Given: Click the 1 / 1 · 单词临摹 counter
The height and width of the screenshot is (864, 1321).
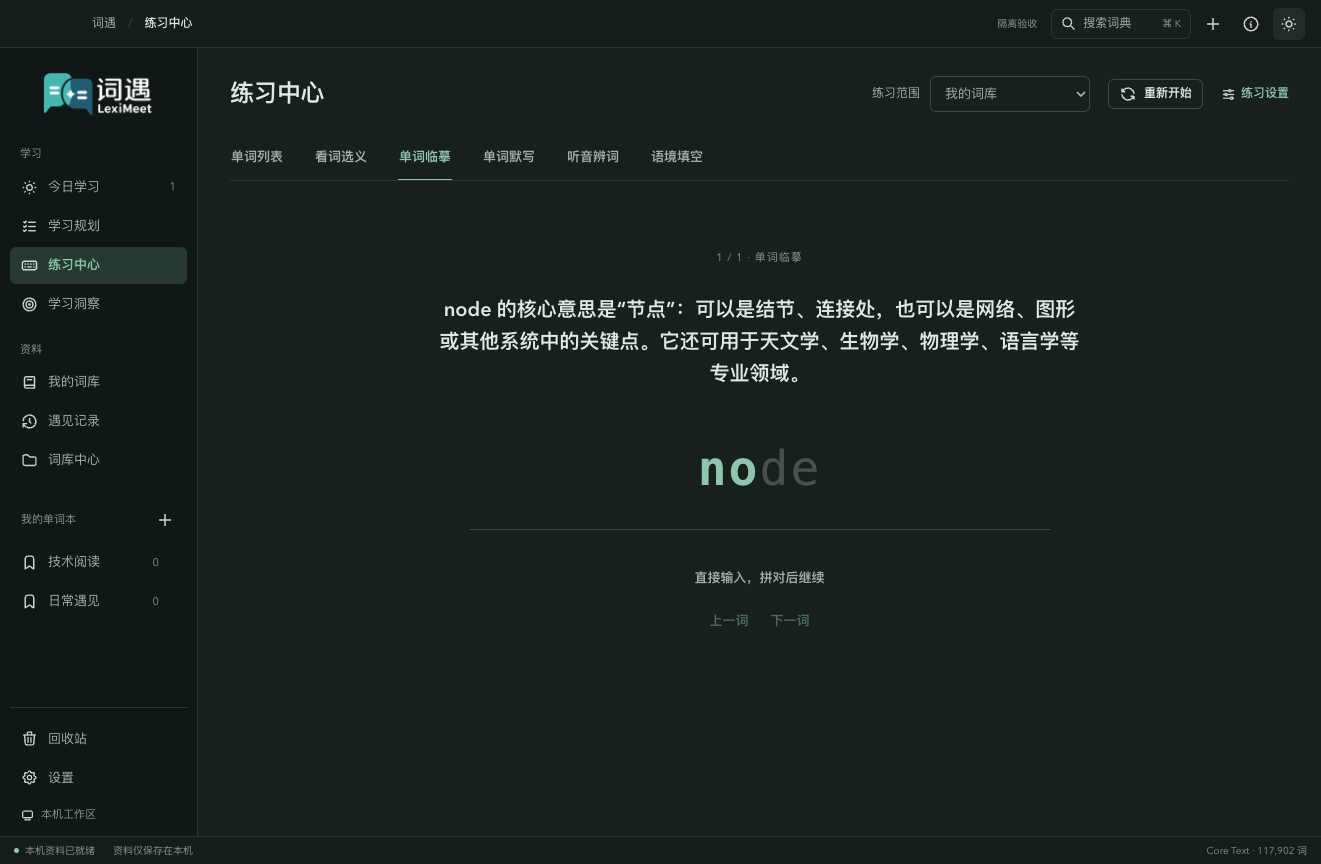Looking at the screenshot, I should (x=759, y=258).
